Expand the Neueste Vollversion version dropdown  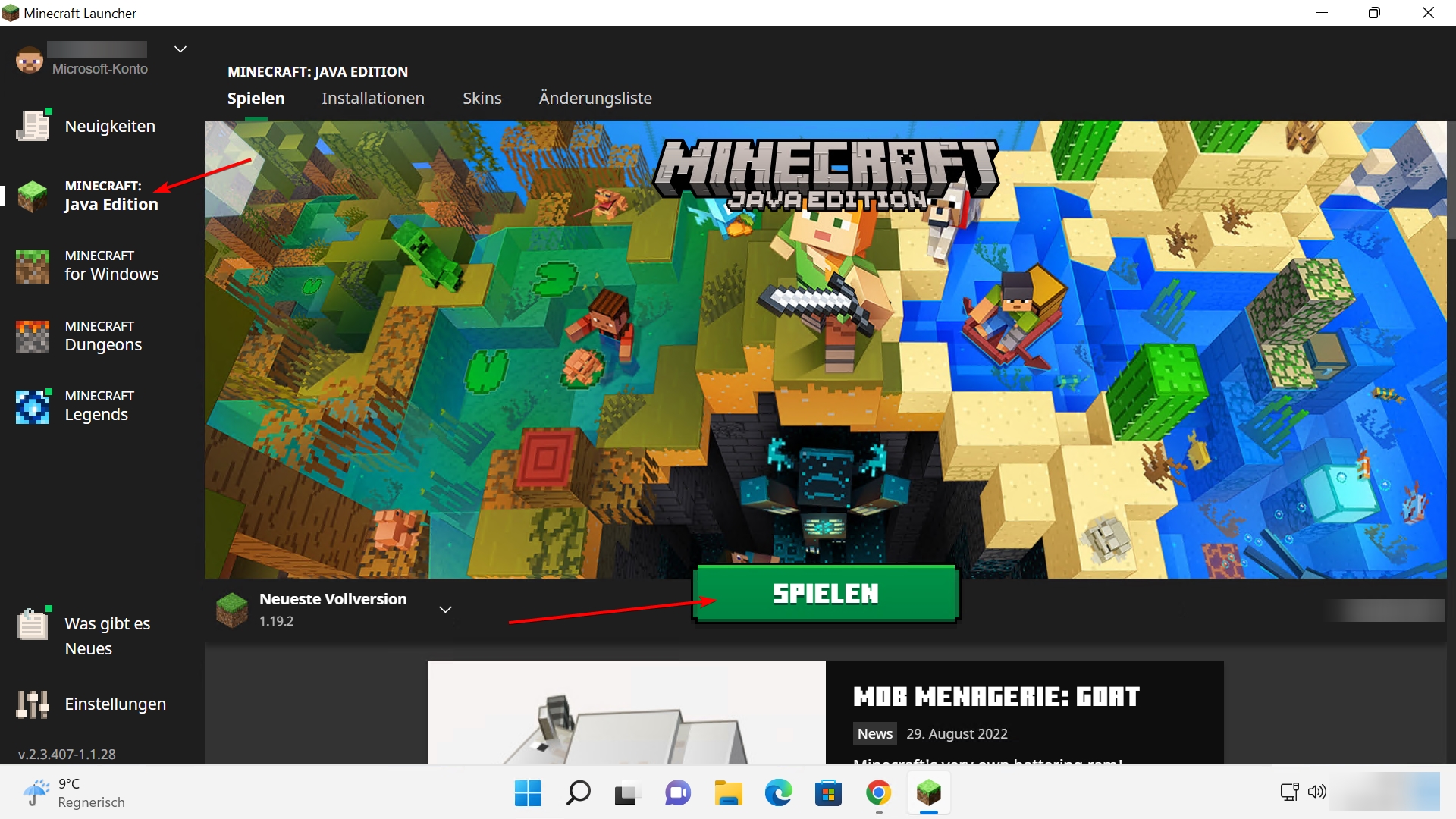(446, 610)
